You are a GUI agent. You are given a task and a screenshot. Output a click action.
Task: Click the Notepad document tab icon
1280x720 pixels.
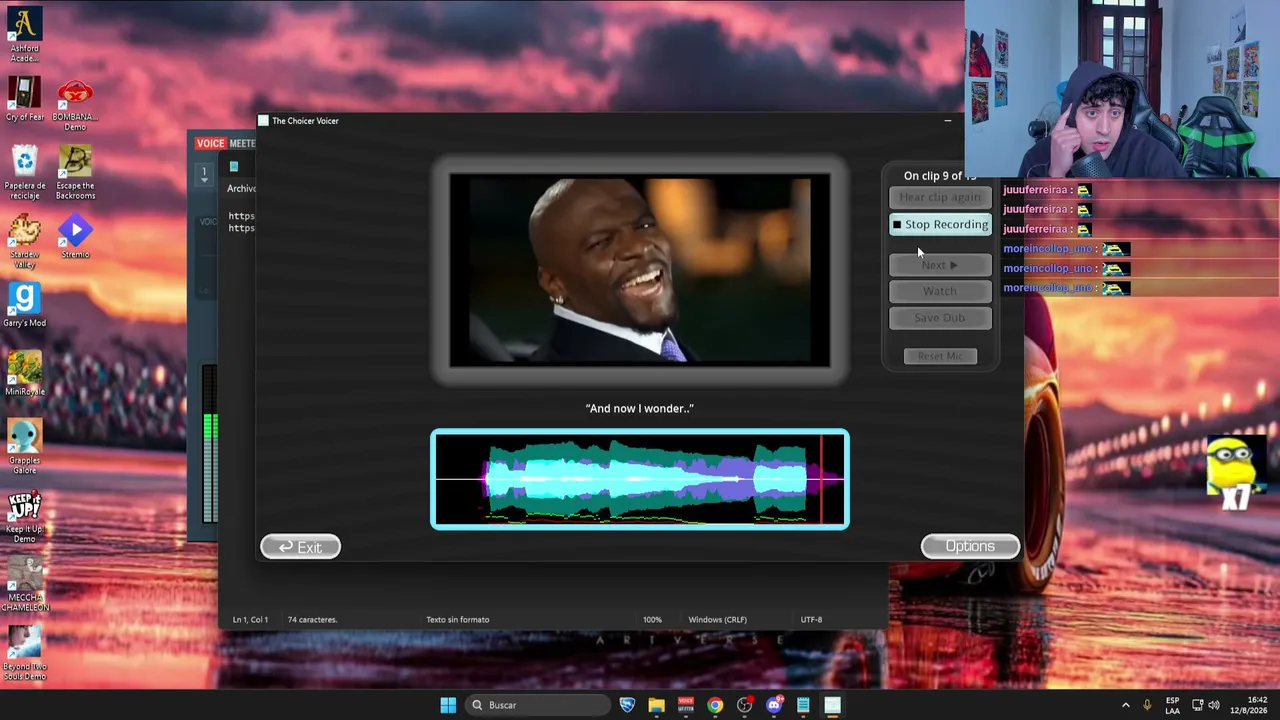click(x=233, y=167)
